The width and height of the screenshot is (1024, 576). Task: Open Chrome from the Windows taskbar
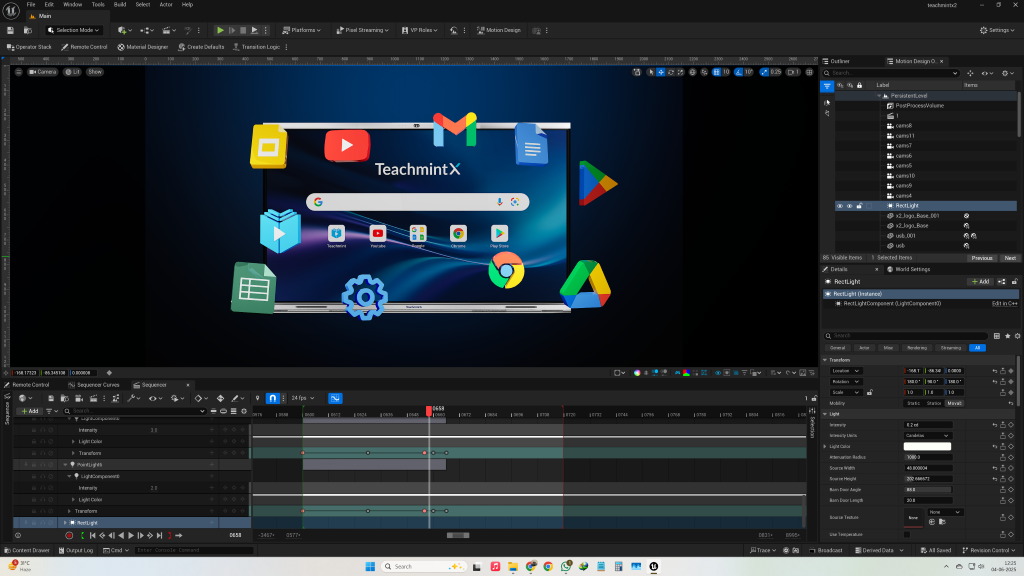click(548, 566)
